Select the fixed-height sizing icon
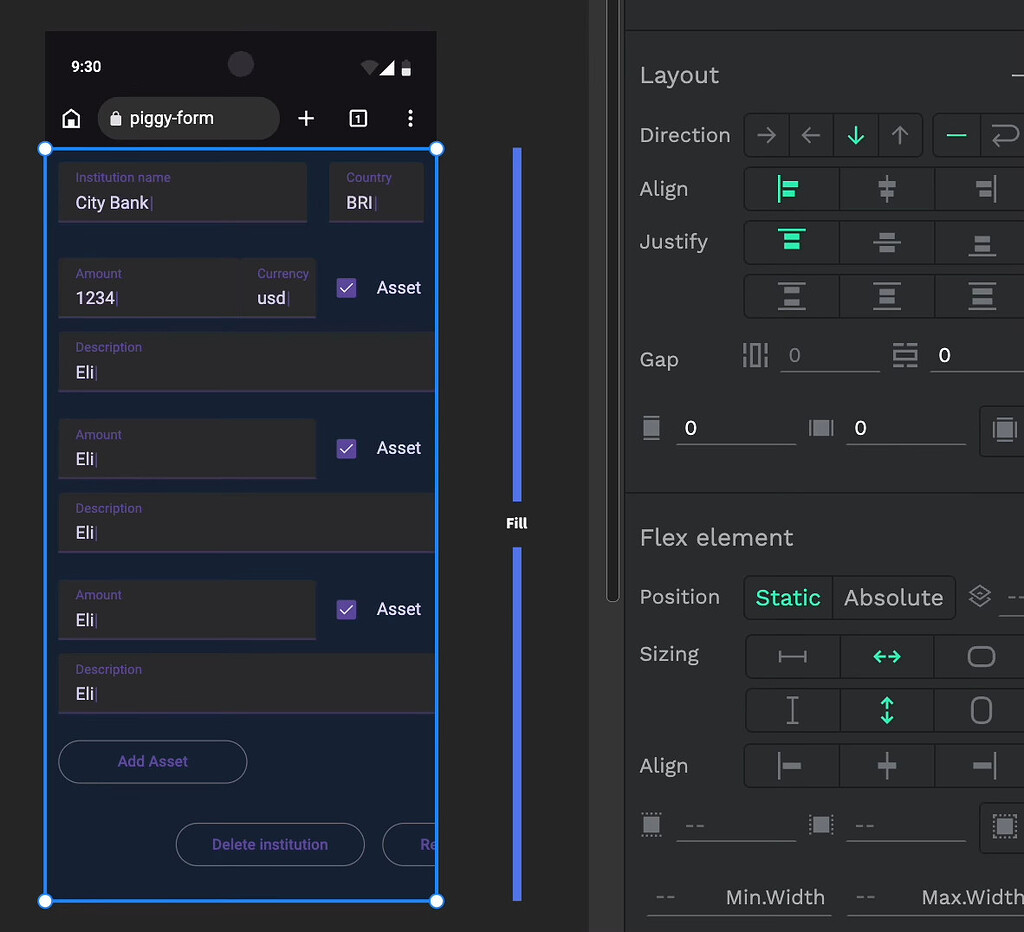Screen dimensions: 1024x932 coord(791,711)
